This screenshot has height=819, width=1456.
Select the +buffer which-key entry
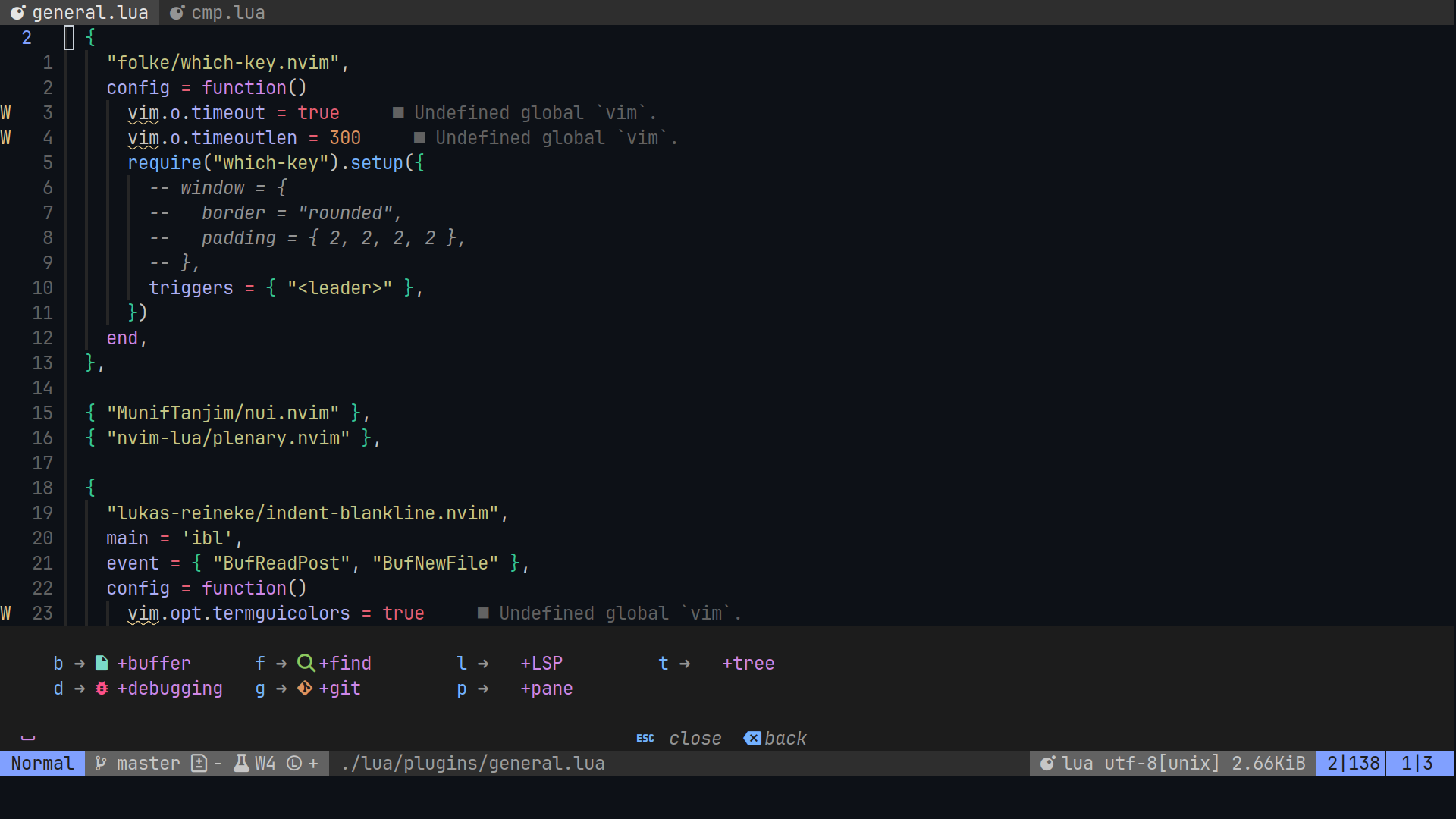pos(122,664)
